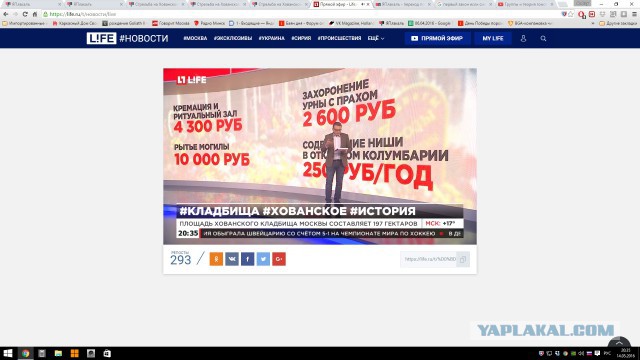Click the red Opera-style extension icon
This screenshot has width=640, height=360.
click(582, 14)
